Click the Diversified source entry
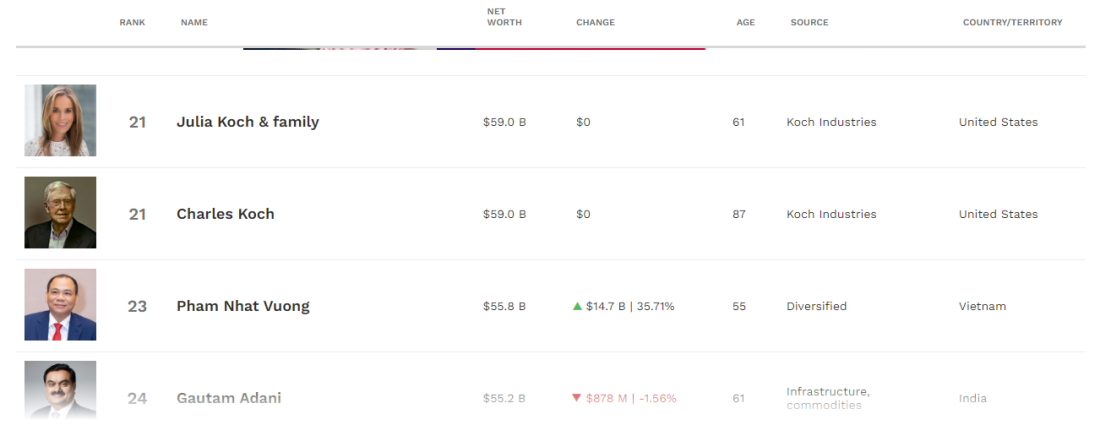Screen dimensions: 1100x447 pos(816,306)
